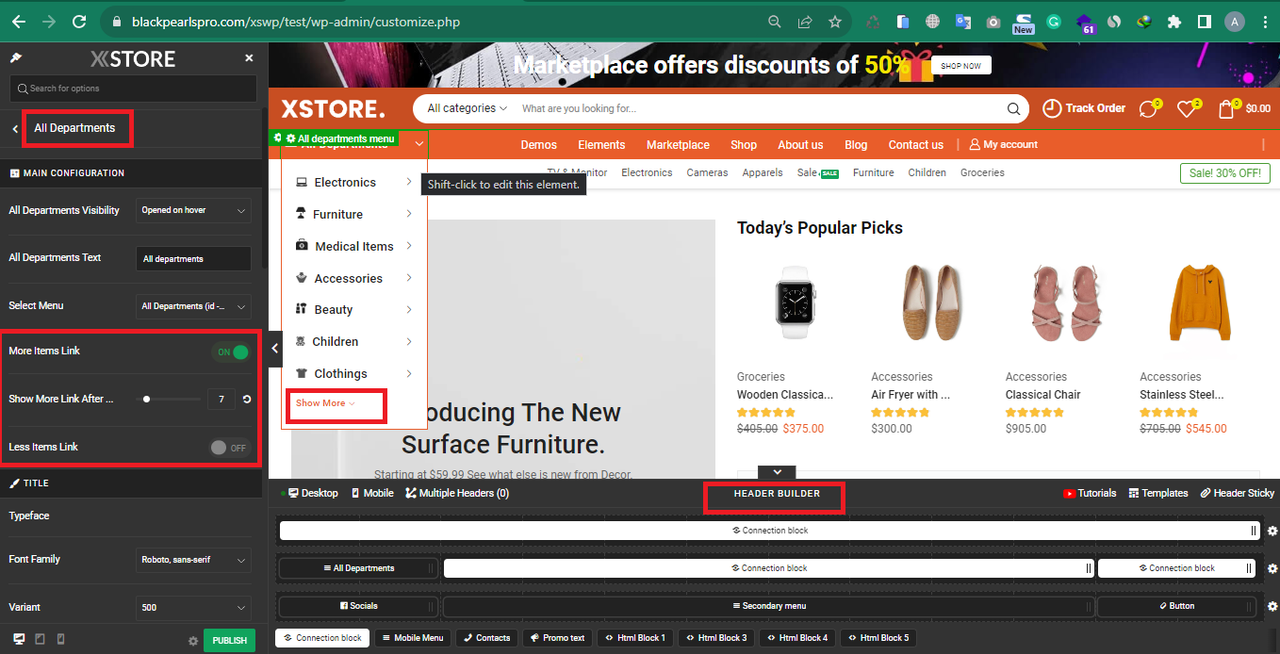Reset the Show More Link After value
This screenshot has width=1280, height=654.
[246, 399]
